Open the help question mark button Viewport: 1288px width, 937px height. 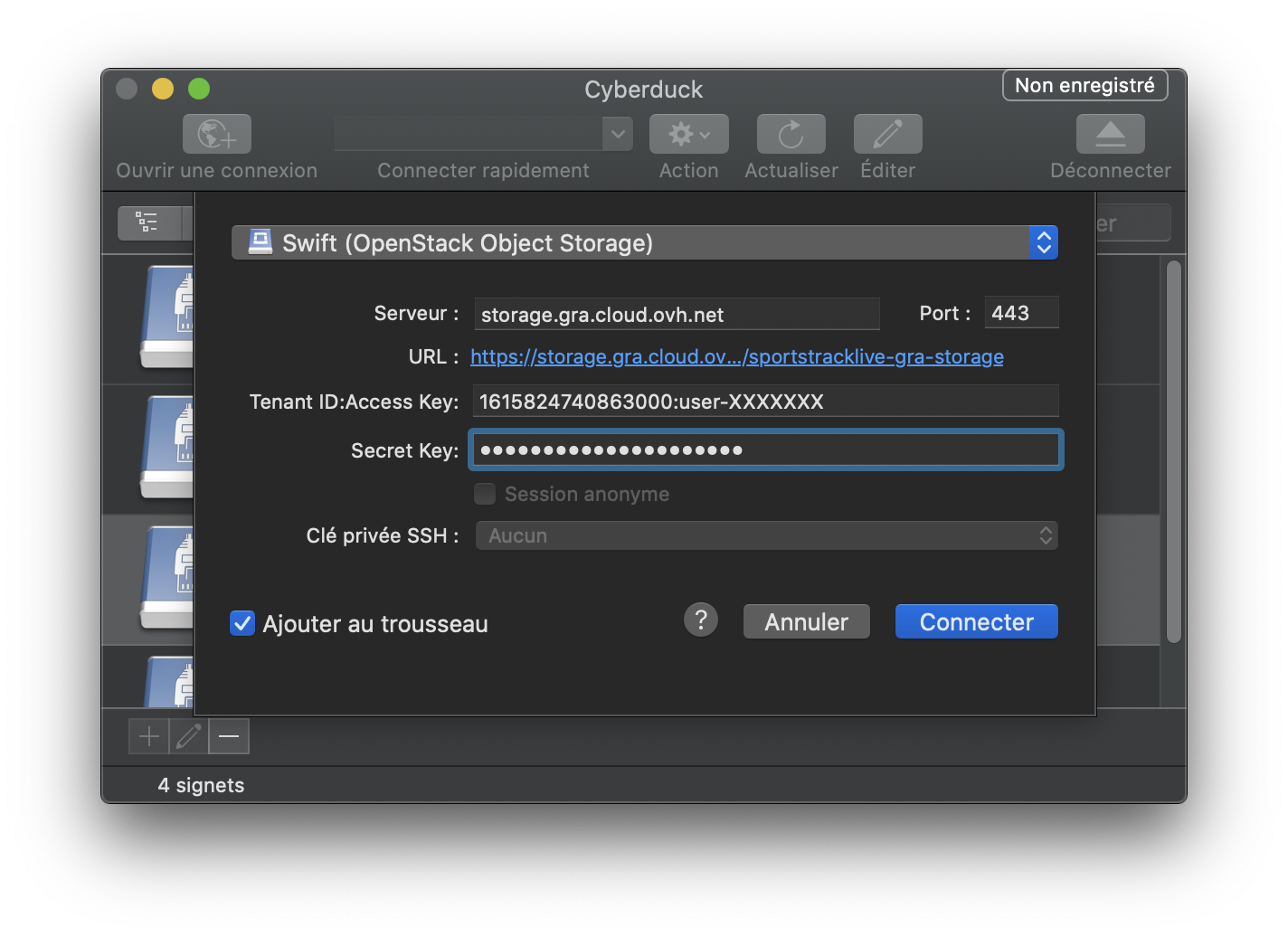click(700, 620)
